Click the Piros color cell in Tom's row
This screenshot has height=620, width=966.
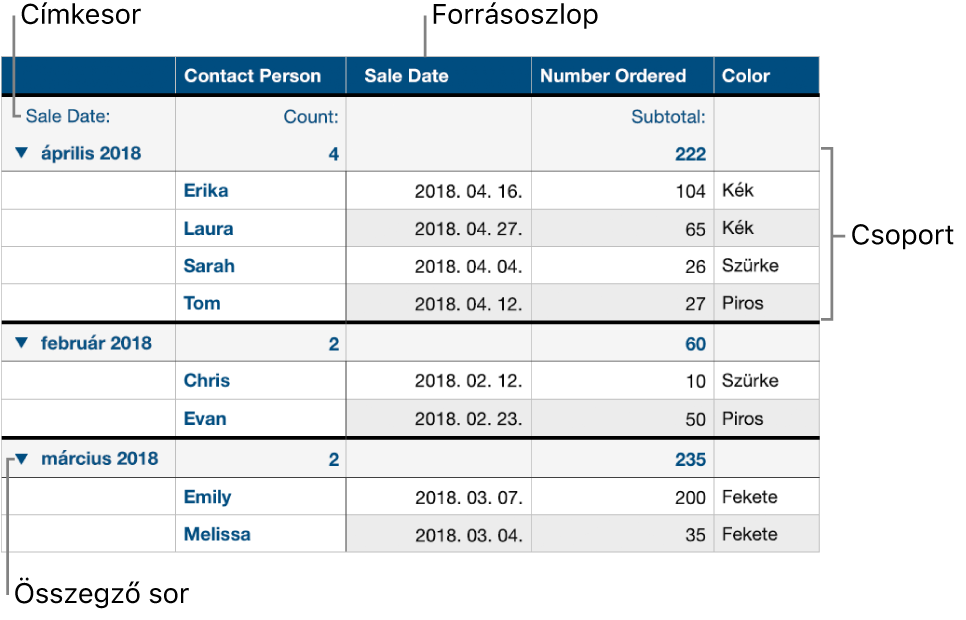(766, 303)
